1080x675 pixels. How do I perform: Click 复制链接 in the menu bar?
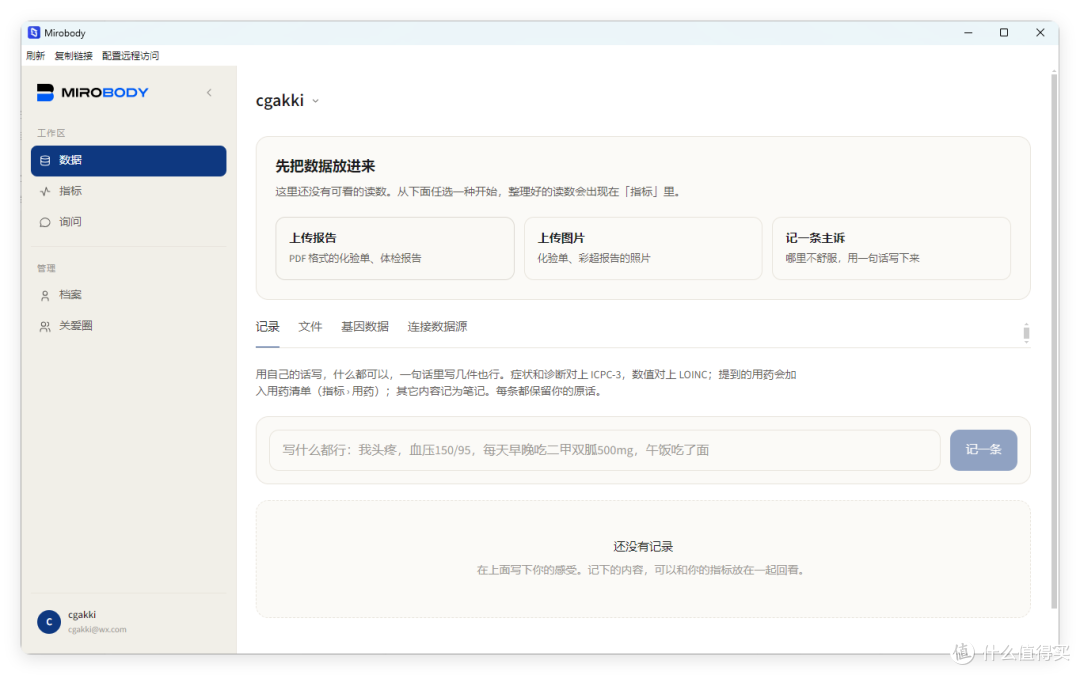click(74, 56)
